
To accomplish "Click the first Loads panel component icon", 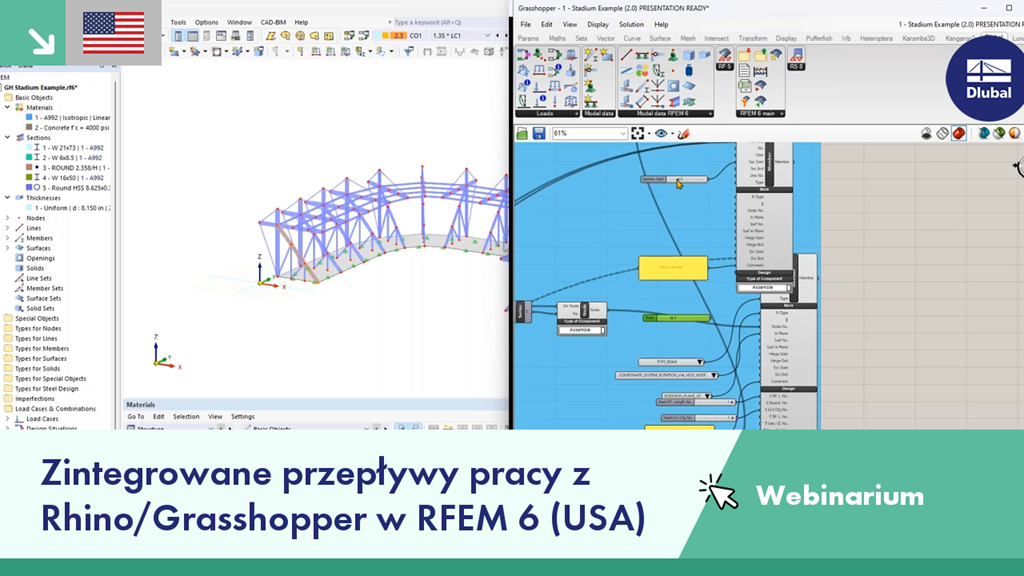I will pyautogui.click(x=523, y=56).
